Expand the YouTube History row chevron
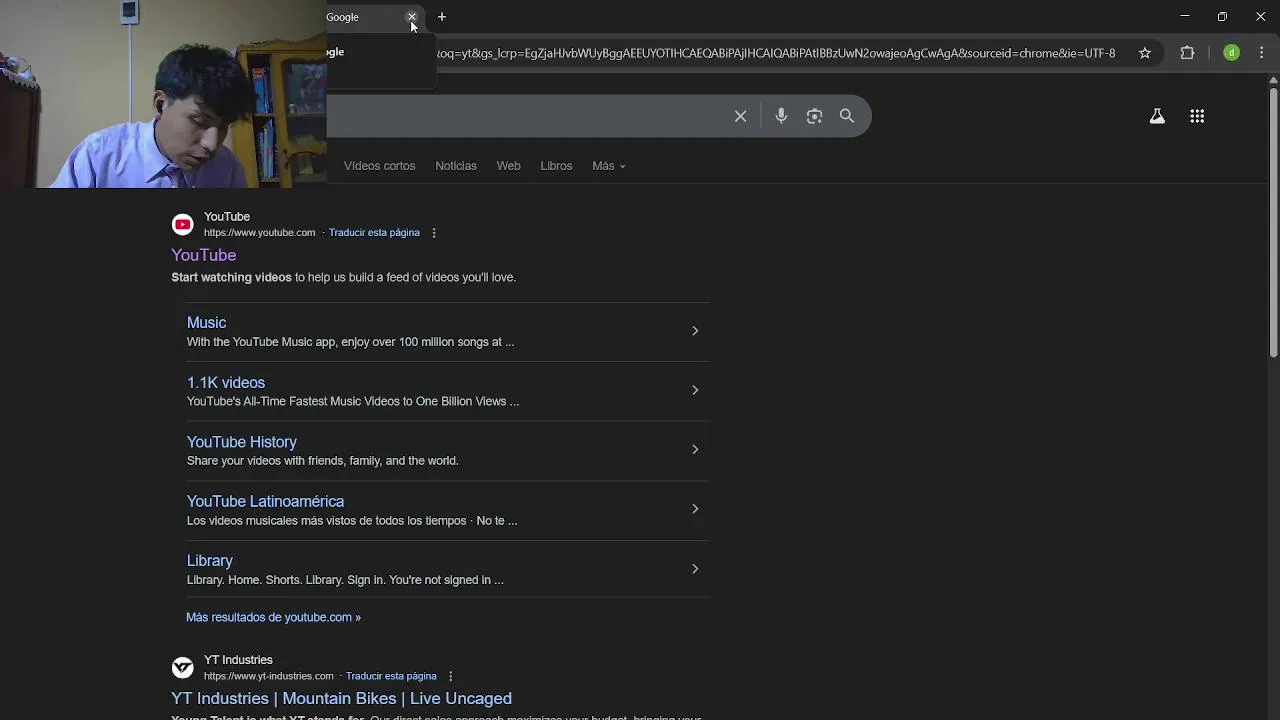Image resolution: width=1280 pixels, height=720 pixels. point(695,449)
